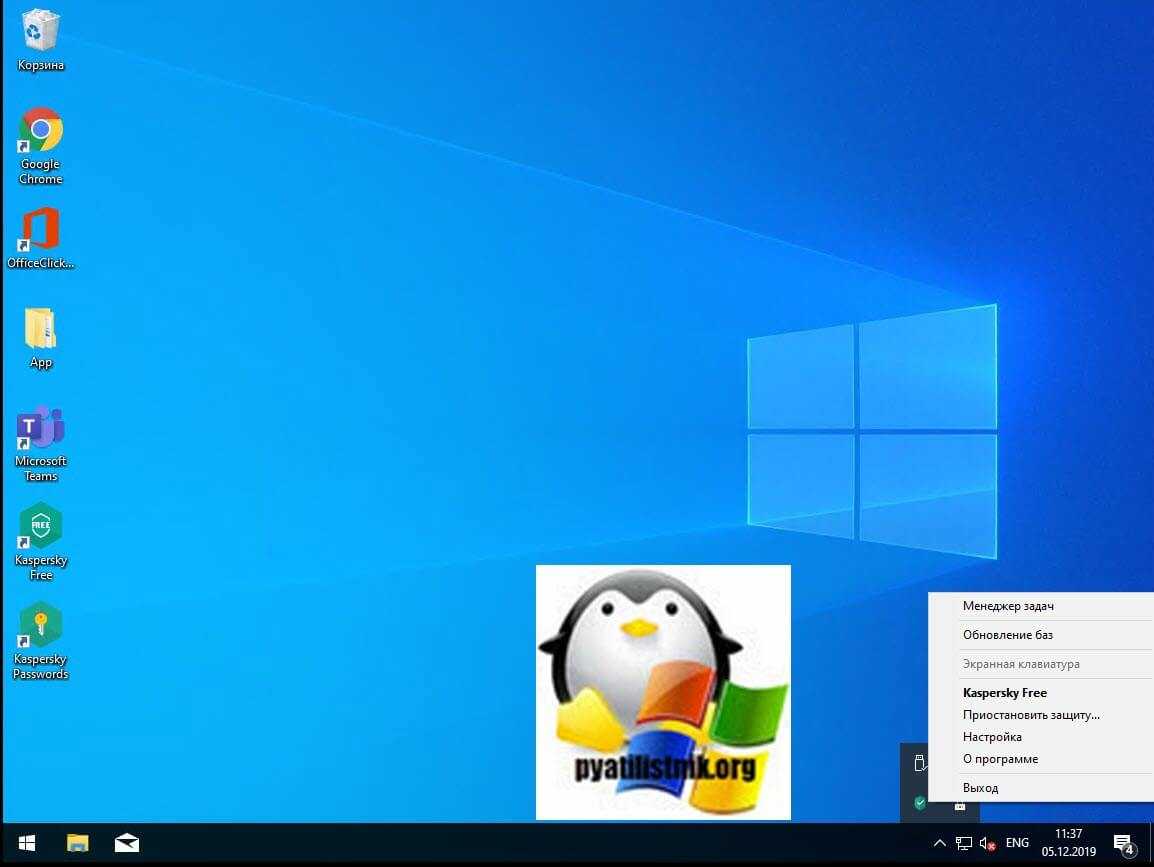
Task: Open the Mail app on taskbar
Action: point(127,843)
